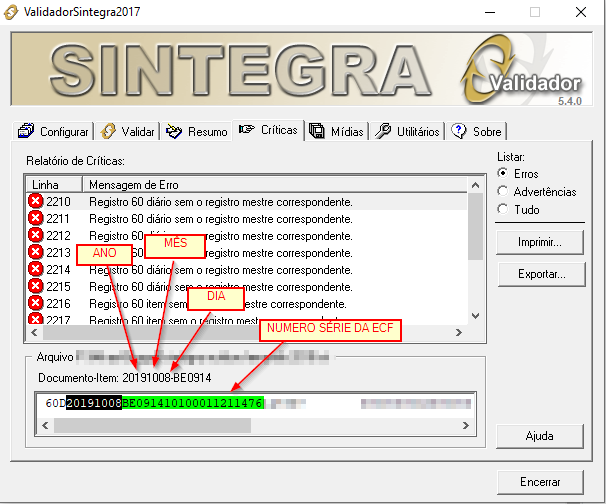
Task: Click the Imprimir... button
Action: coord(540,242)
